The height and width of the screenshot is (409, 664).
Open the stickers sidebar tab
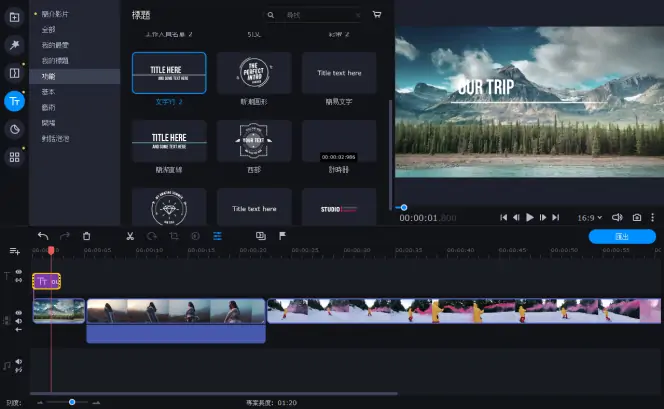(14, 129)
